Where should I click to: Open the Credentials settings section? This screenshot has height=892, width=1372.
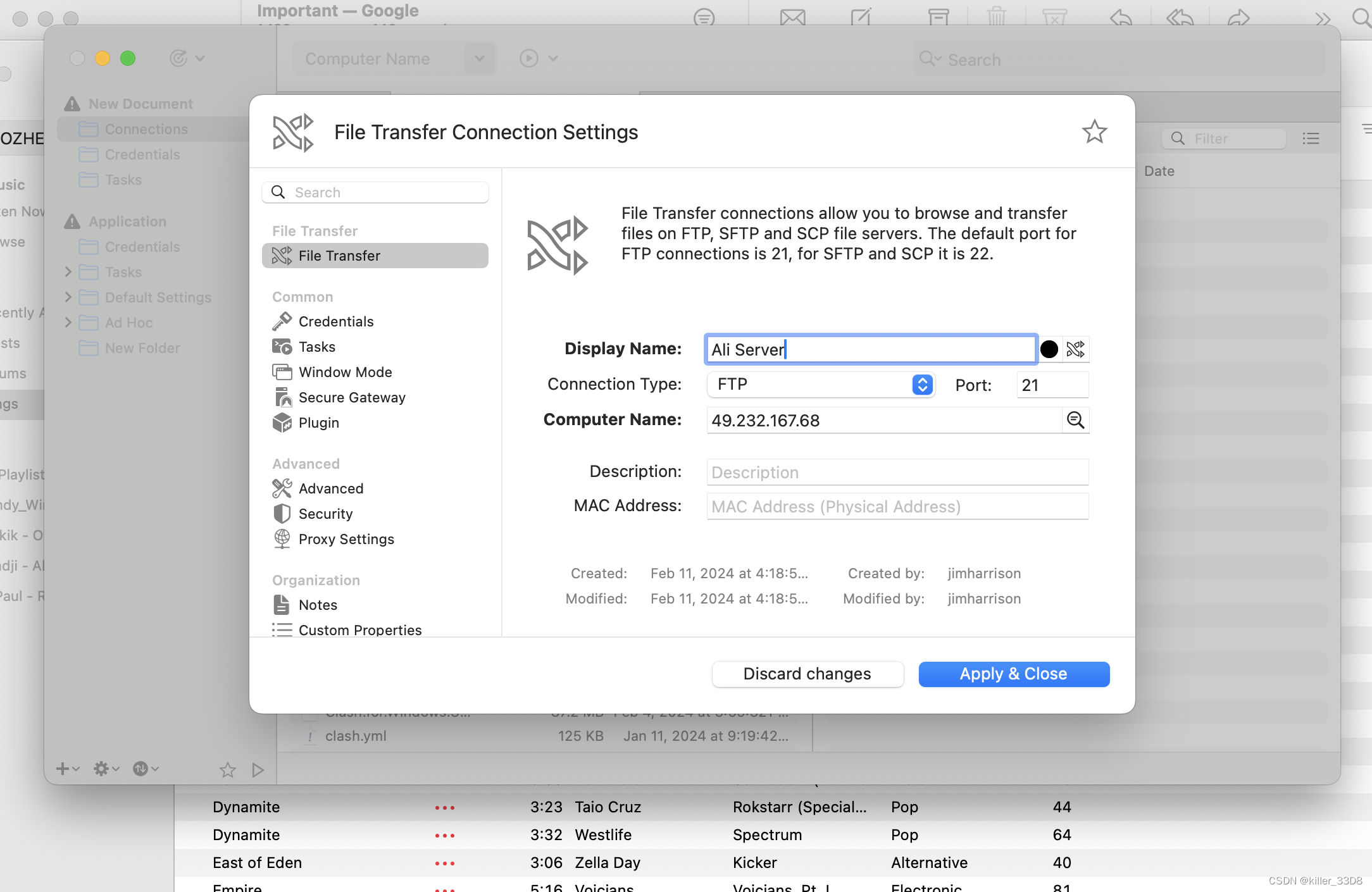click(x=335, y=321)
